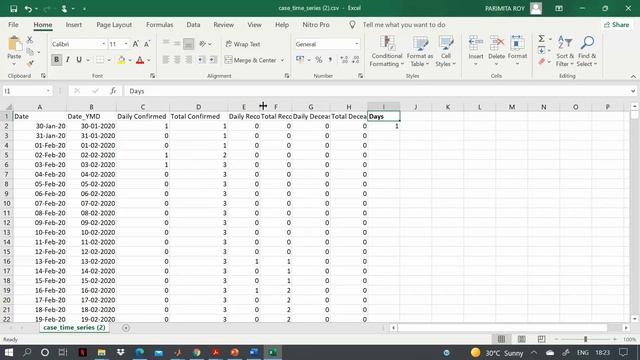The width and height of the screenshot is (640, 360).
Task: Open Ribbon Display Options in the title bar
Action: (x=559, y=8)
